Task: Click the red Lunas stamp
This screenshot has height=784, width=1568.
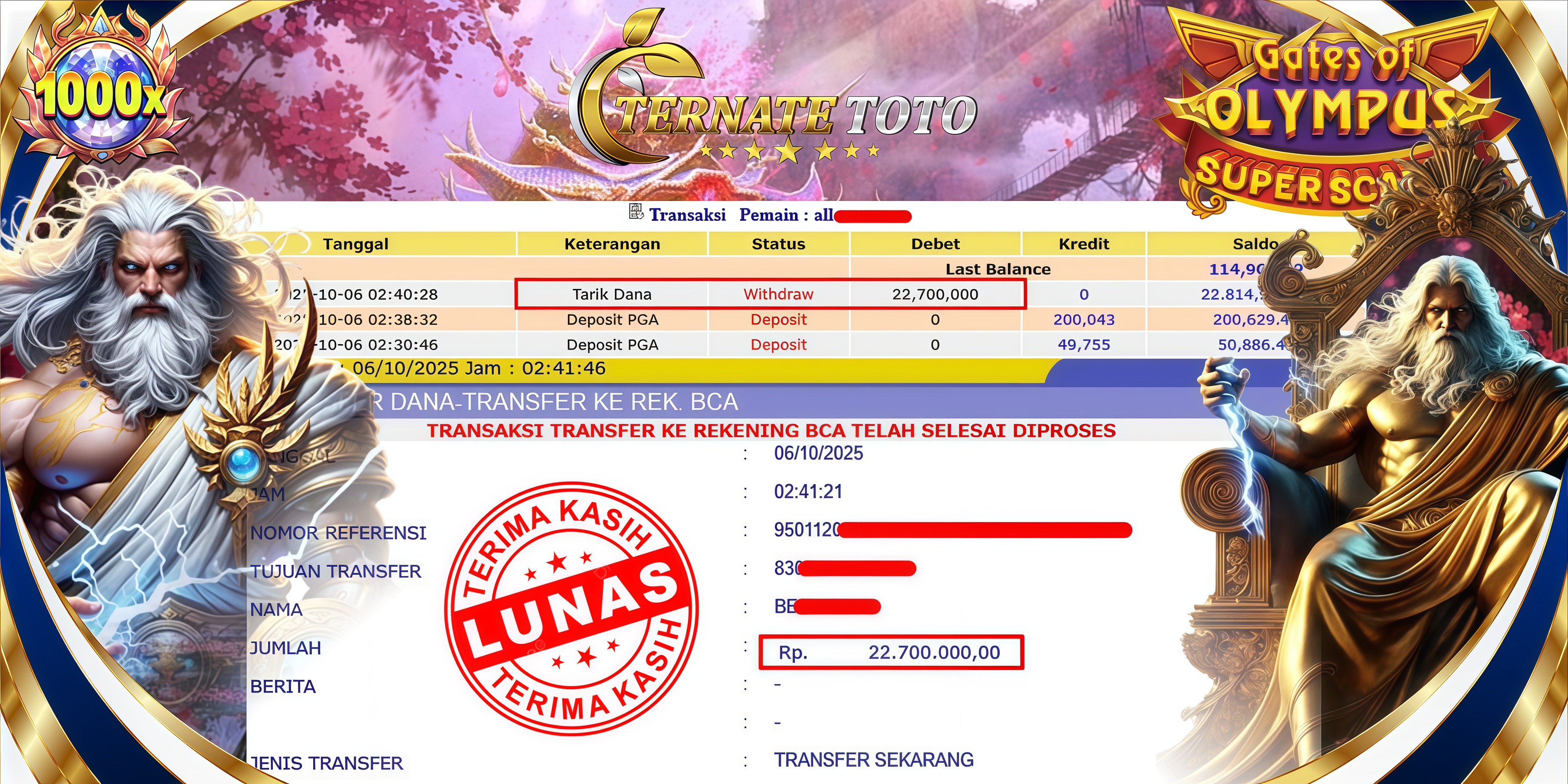Action: coord(572,609)
